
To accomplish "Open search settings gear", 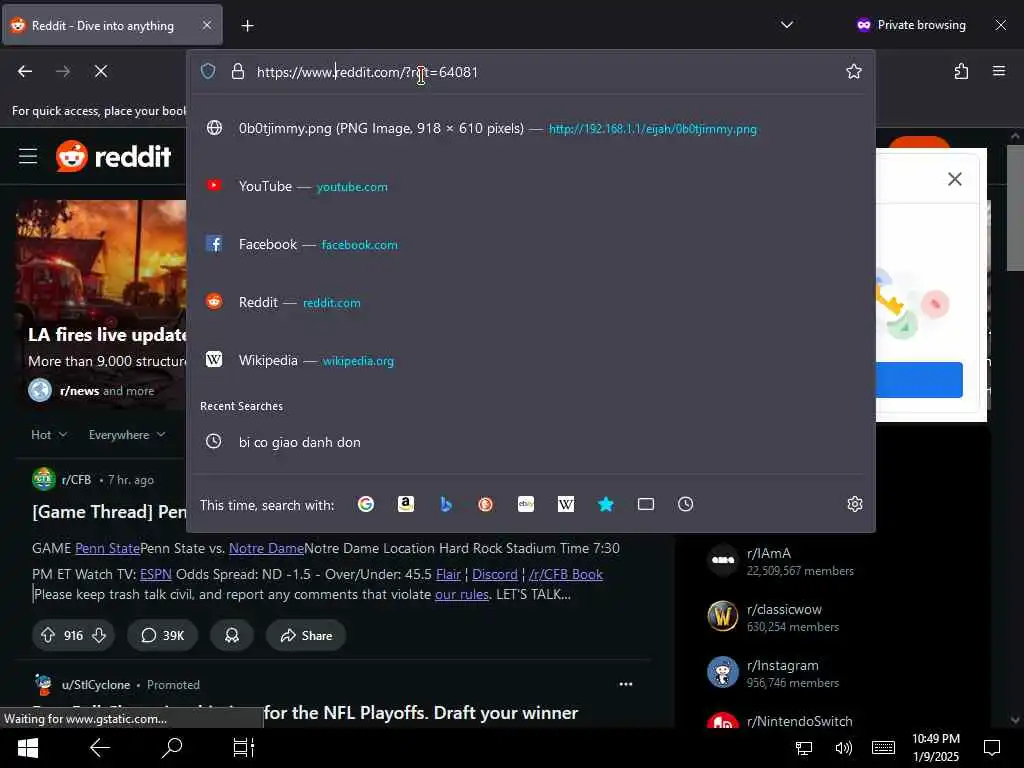I will tap(855, 504).
